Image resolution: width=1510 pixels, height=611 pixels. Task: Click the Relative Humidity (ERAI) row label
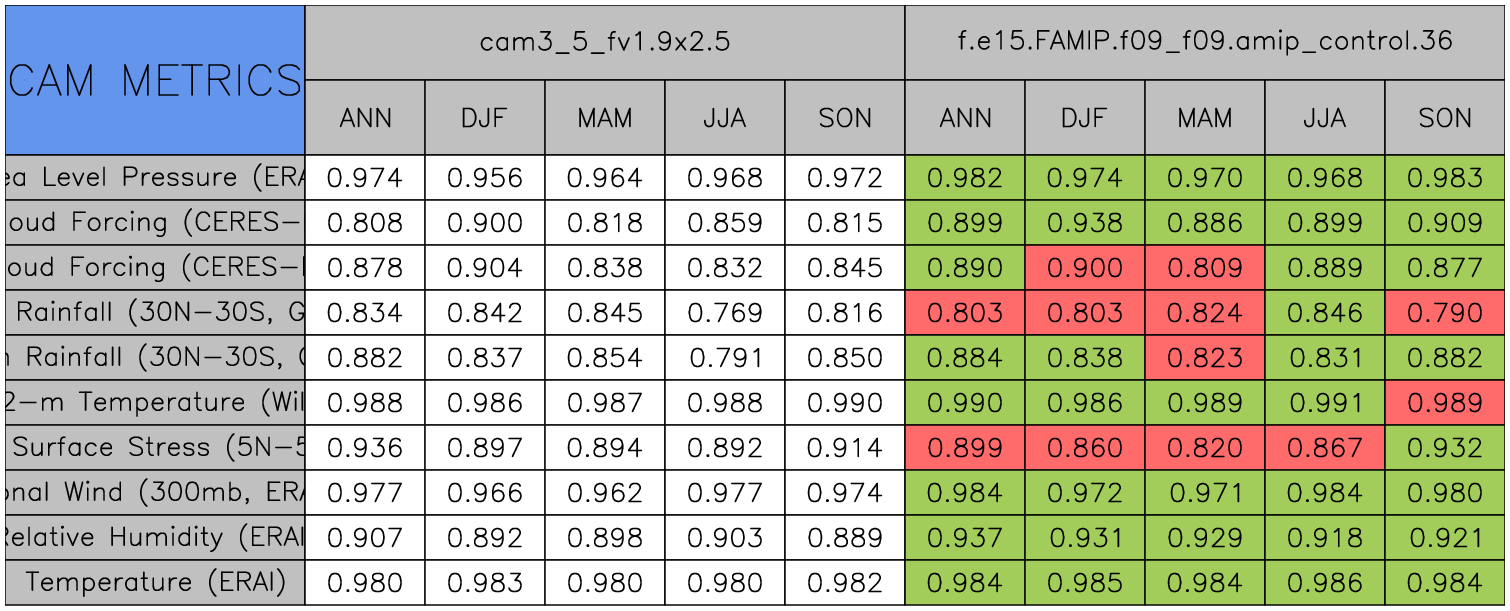(x=155, y=537)
